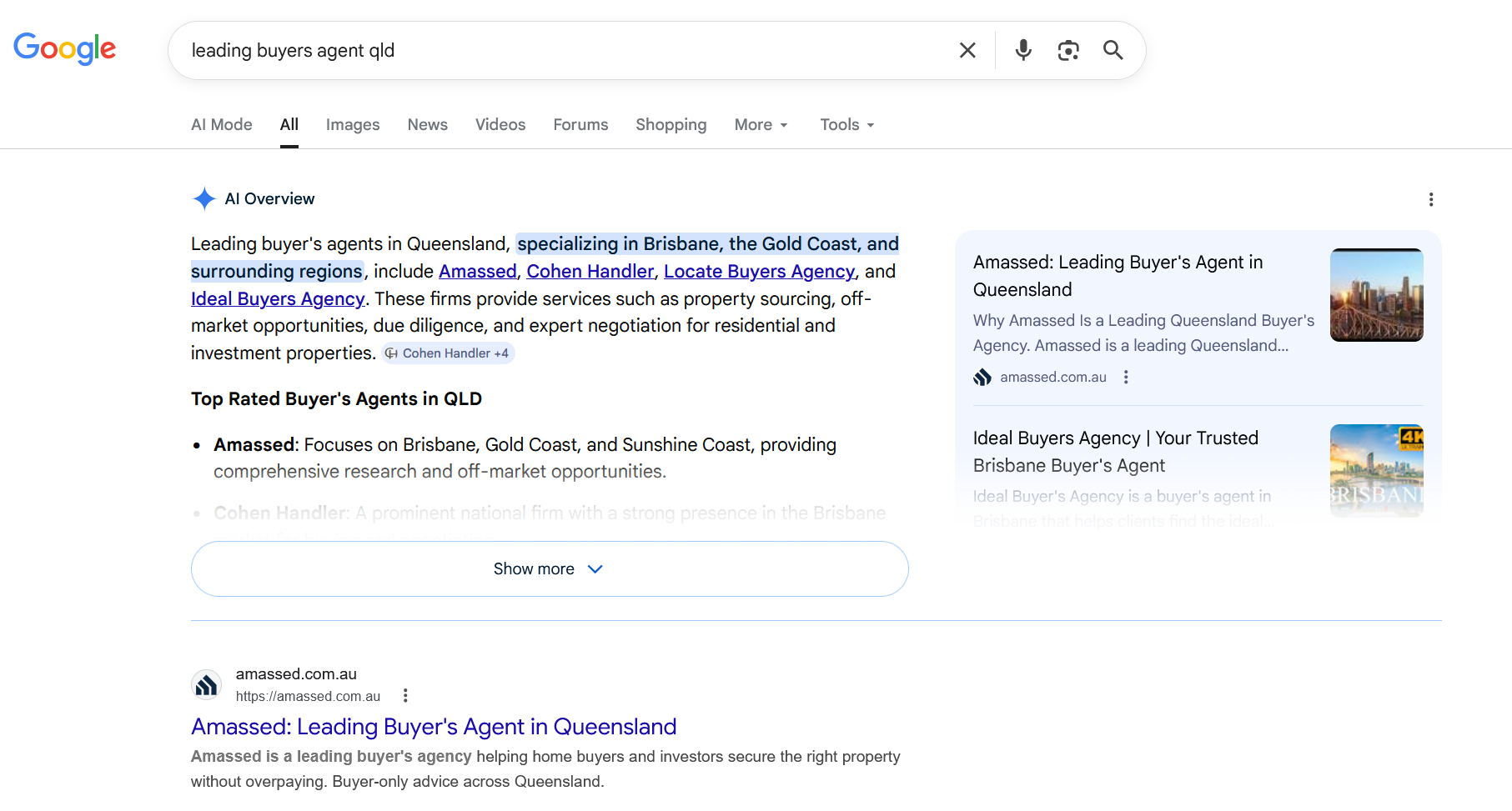The height and width of the screenshot is (811, 1512).
Task: Open three-dot menu next to https://amassed.com.au result
Action: [x=405, y=695]
